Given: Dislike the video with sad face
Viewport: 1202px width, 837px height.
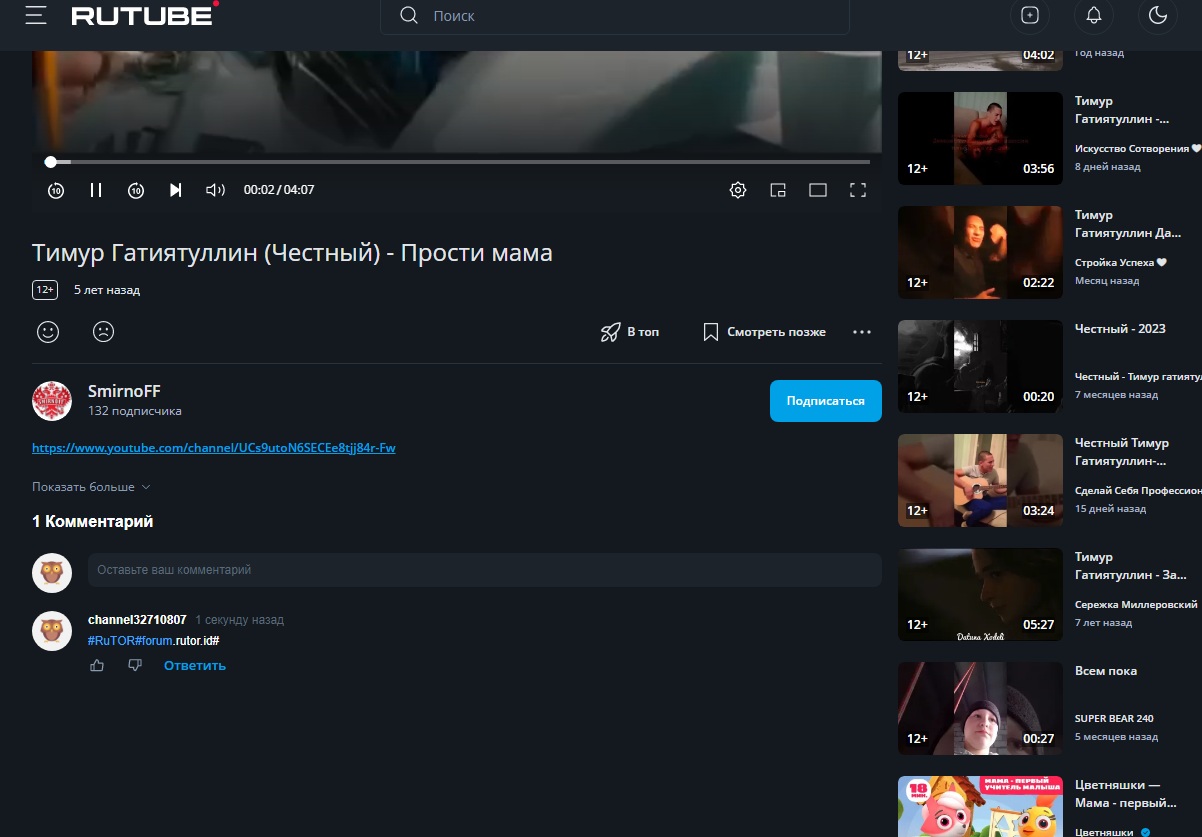Looking at the screenshot, I should (103, 331).
